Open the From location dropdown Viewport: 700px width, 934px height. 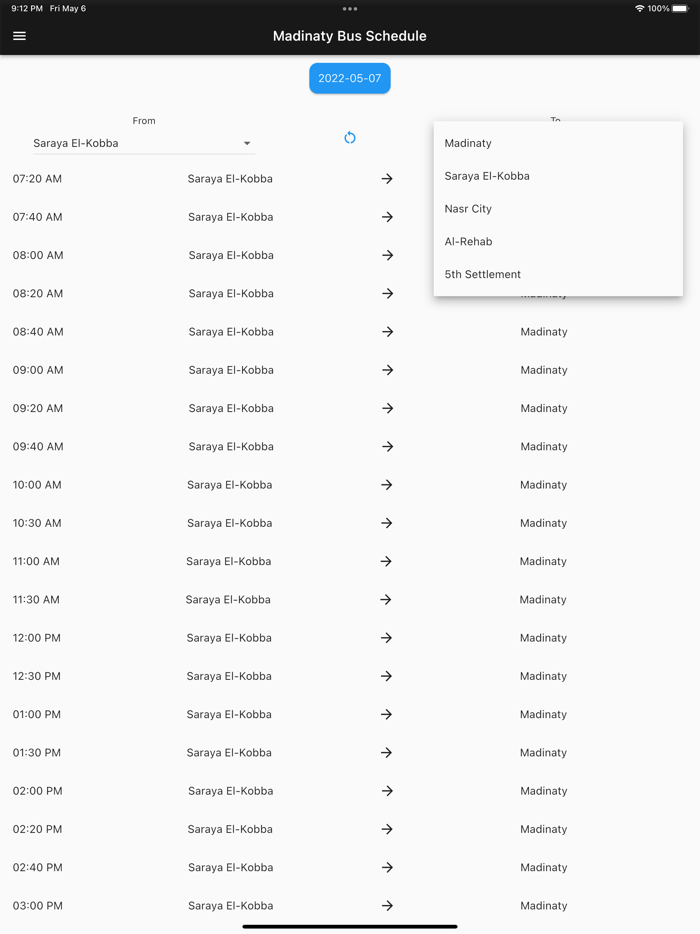246,142
